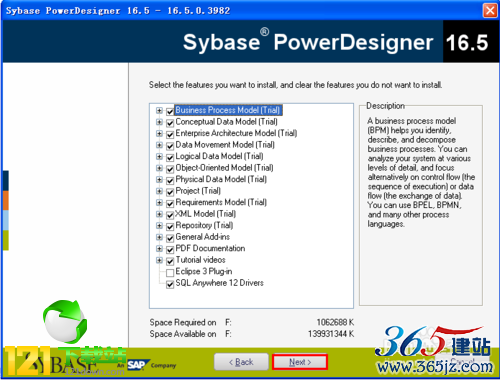Toggle the PDF Documentation checkbox
The width and height of the screenshot is (500, 380).
pos(170,250)
